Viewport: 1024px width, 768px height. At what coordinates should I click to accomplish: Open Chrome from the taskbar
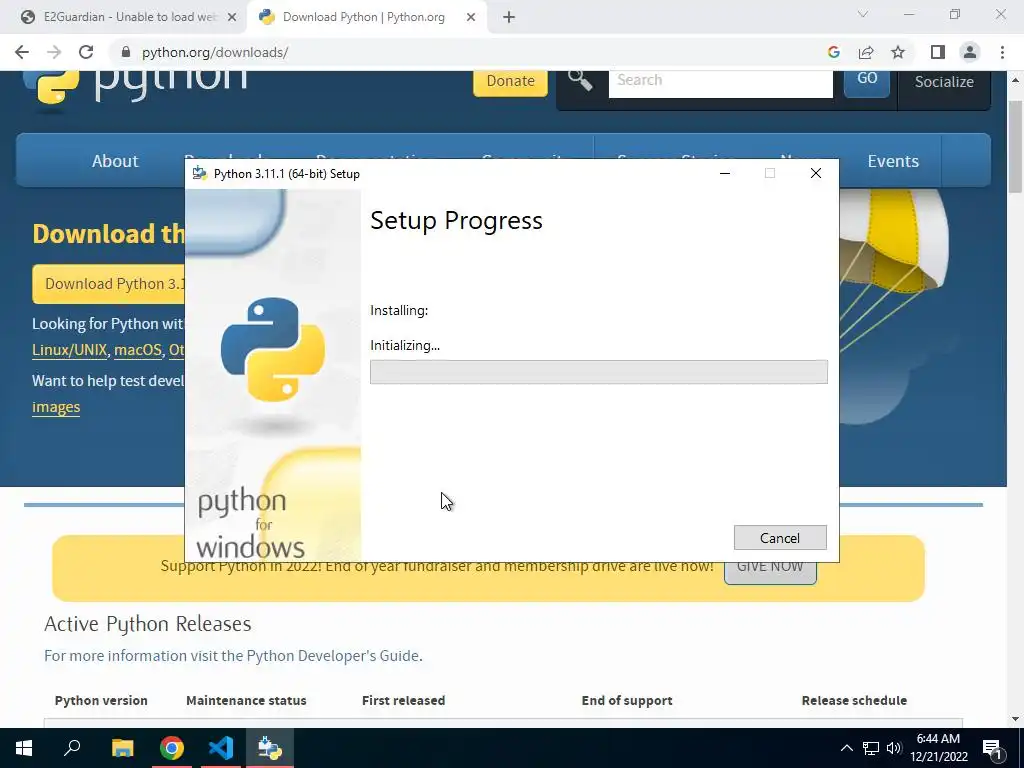pos(172,748)
